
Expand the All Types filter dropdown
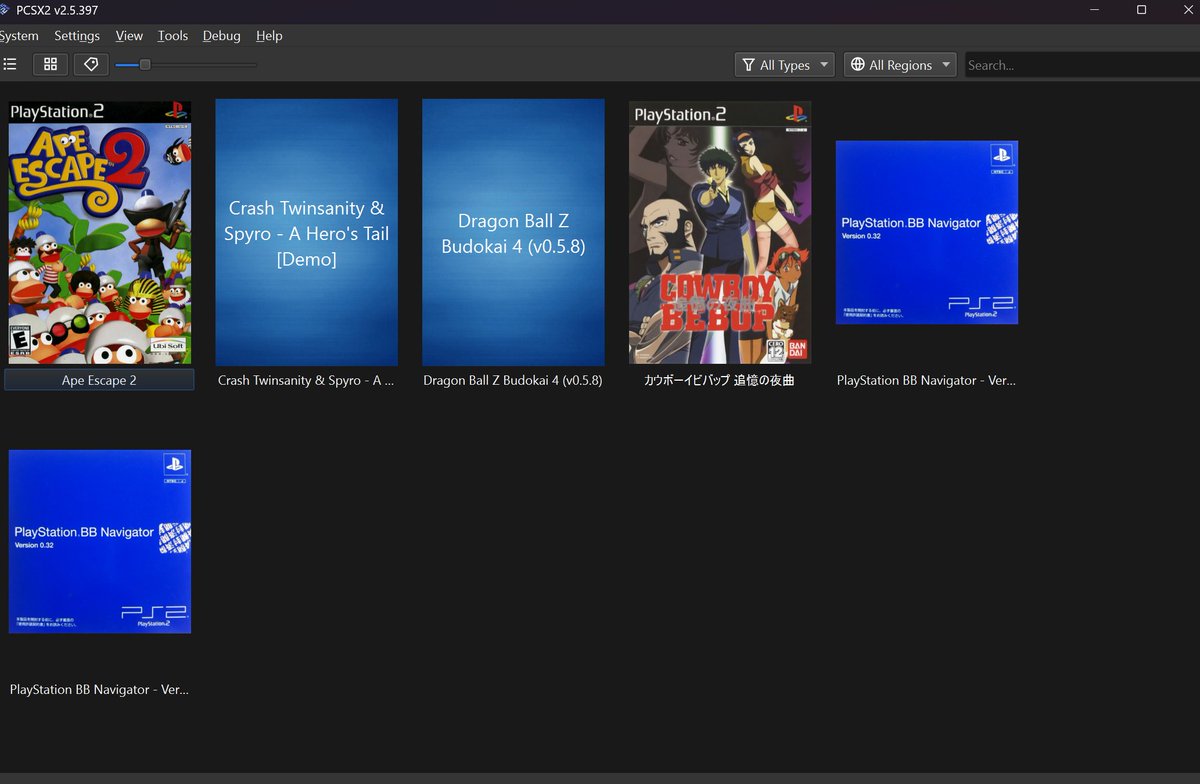(x=785, y=65)
